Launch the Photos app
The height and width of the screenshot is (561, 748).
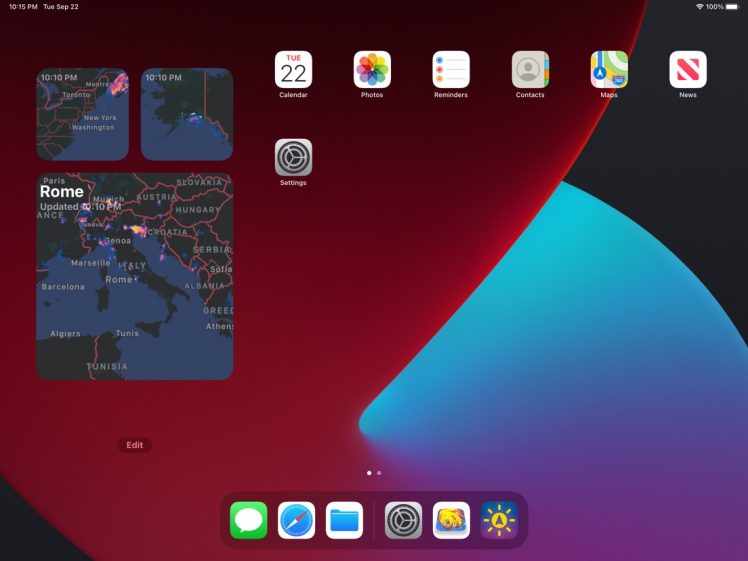[x=372, y=69]
